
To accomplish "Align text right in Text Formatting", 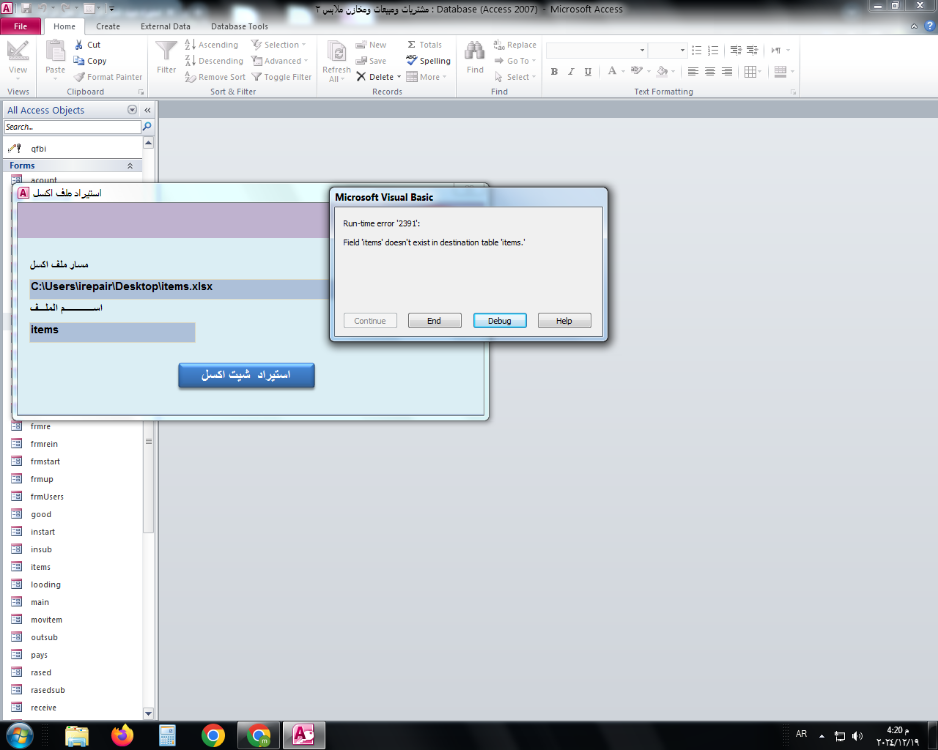I will pyautogui.click(x=726, y=72).
